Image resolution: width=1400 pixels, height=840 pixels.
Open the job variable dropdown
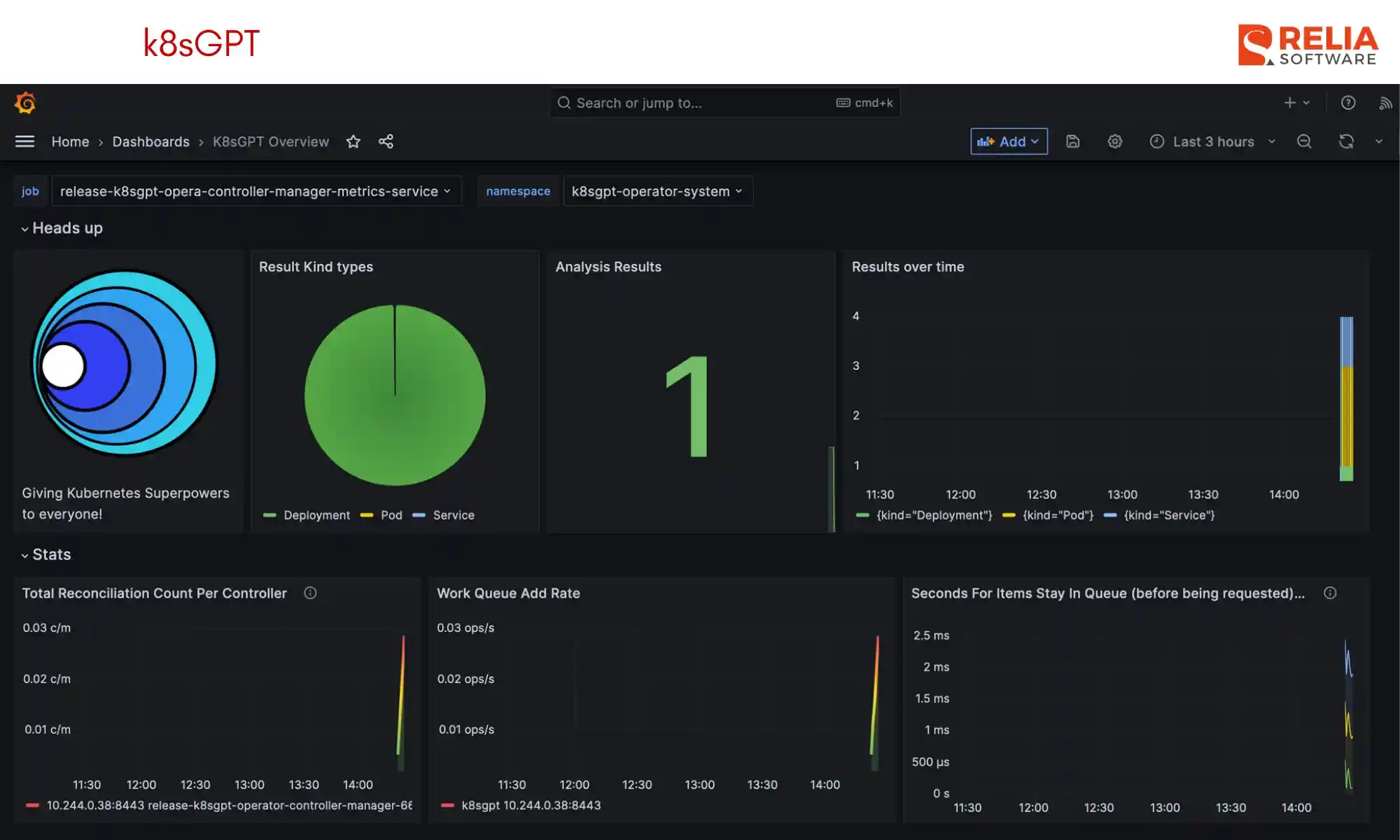click(x=256, y=190)
